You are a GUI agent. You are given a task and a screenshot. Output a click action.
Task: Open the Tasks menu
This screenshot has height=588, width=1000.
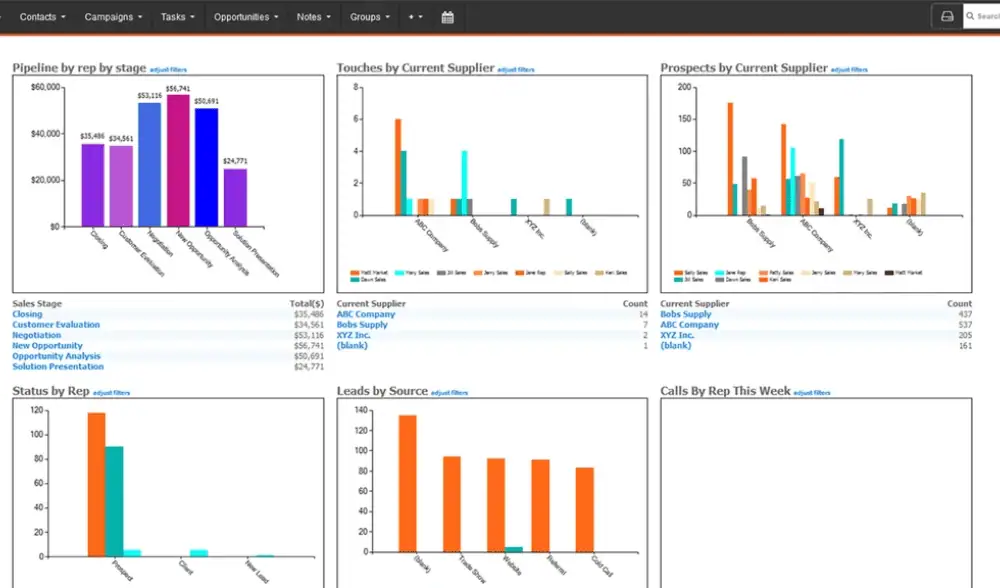click(178, 17)
